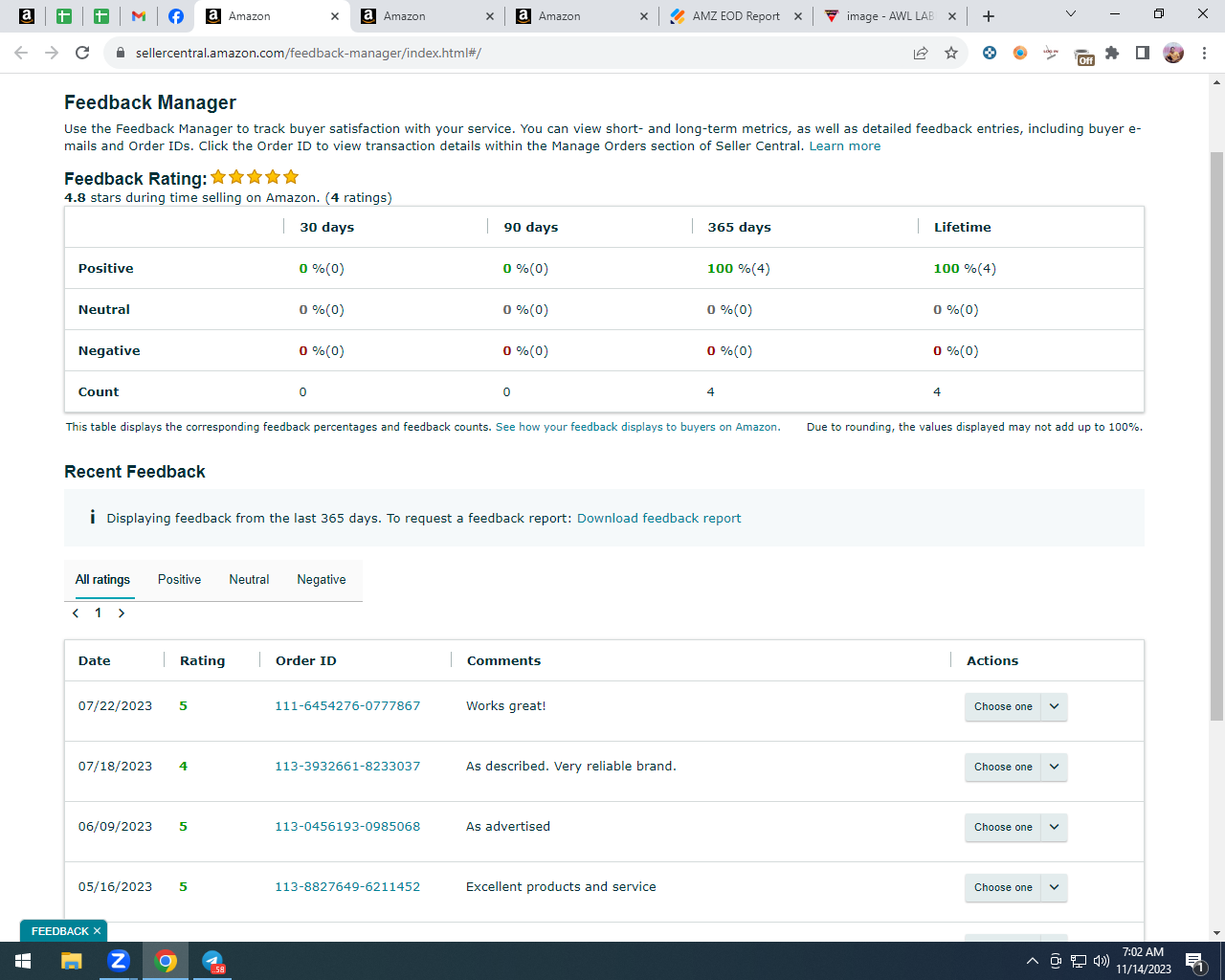Viewport: 1225px width, 980px height.
Task: Toggle the browser side panel
Action: pyautogui.click(x=1143, y=53)
